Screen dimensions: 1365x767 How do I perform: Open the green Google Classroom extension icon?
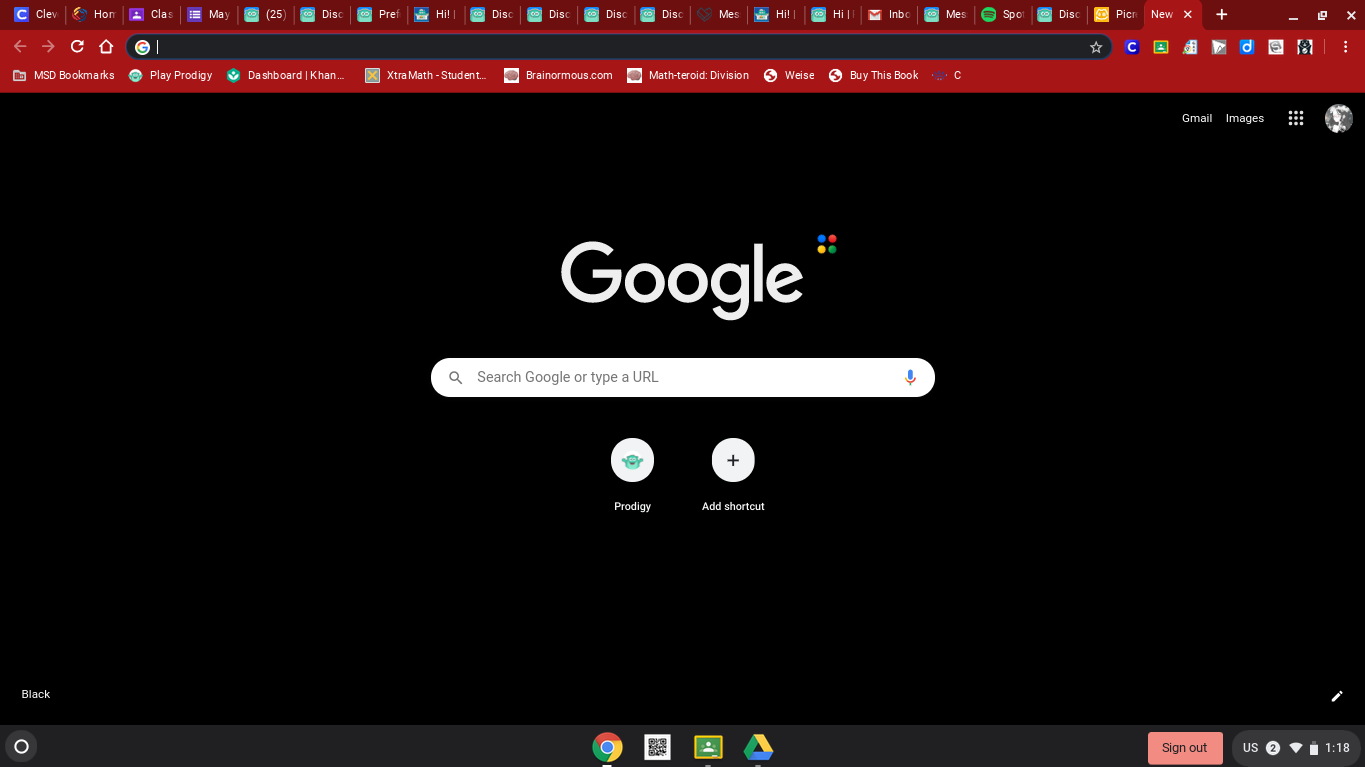tap(1161, 47)
